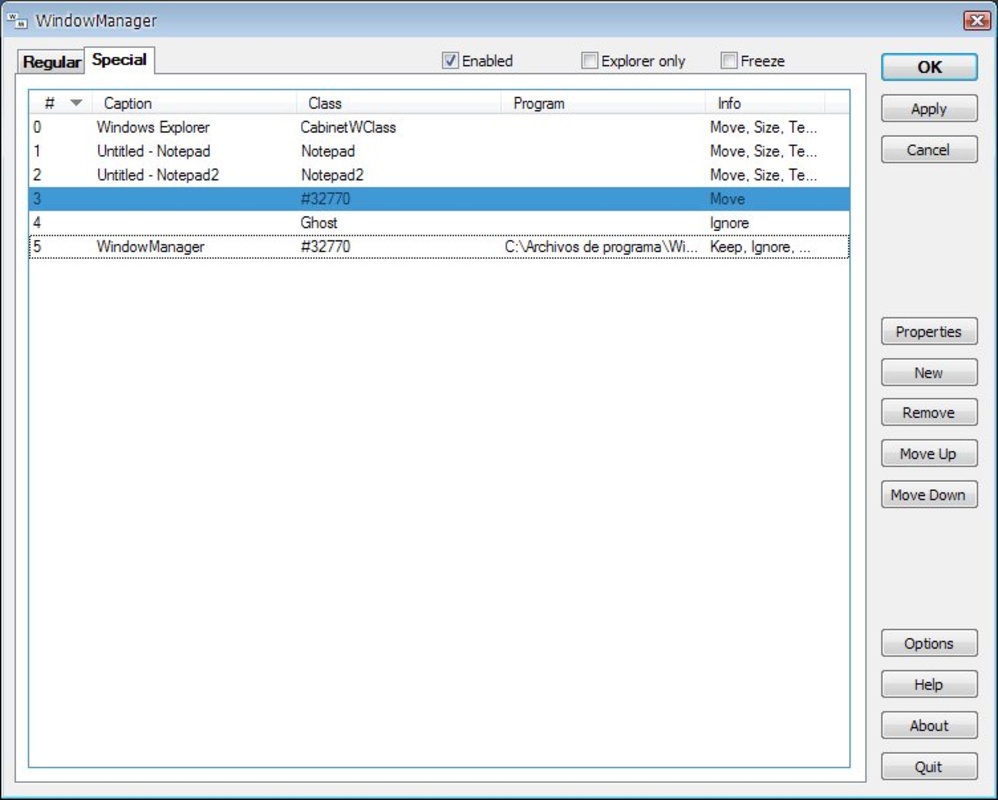Close the WindowManager window
Viewport: 998px width, 800px height.
click(976, 21)
